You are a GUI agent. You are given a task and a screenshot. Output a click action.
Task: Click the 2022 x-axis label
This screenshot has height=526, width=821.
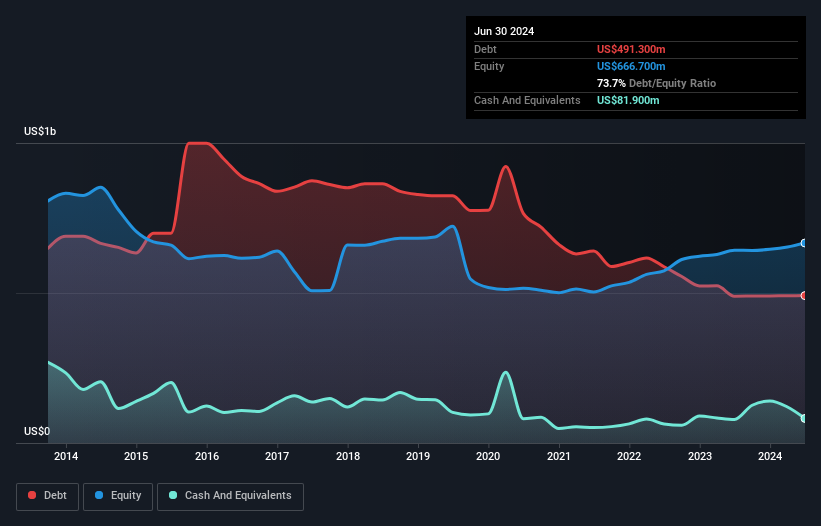(x=629, y=456)
